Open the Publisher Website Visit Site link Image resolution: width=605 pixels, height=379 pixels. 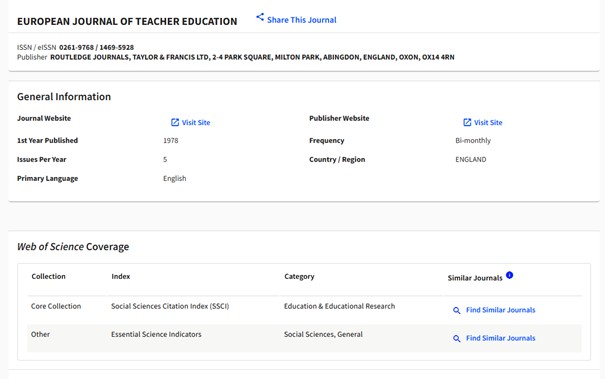pos(488,123)
